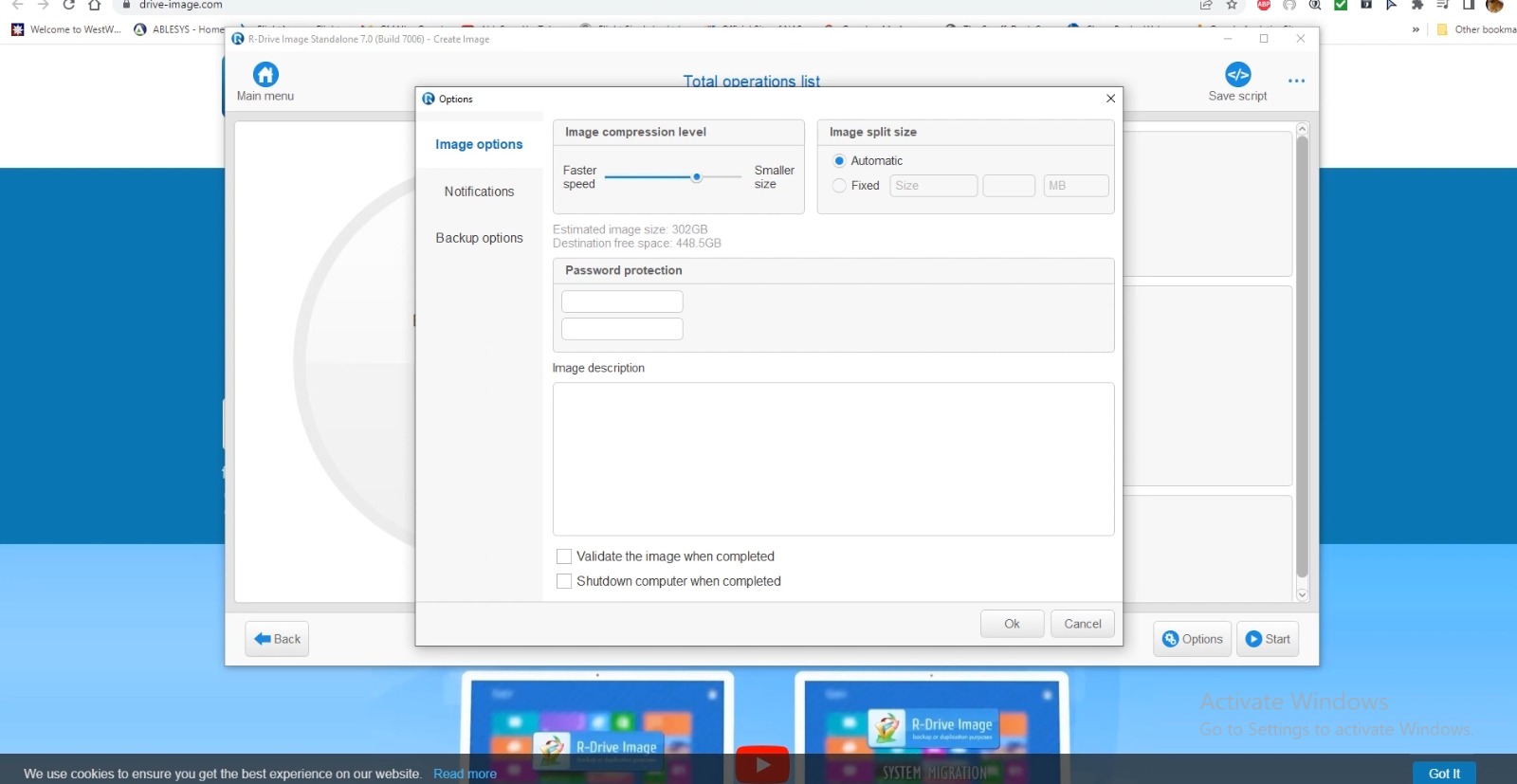The width and height of the screenshot is (1517, 784).
Task: Click the confirm password field
Action: [622, 329]
